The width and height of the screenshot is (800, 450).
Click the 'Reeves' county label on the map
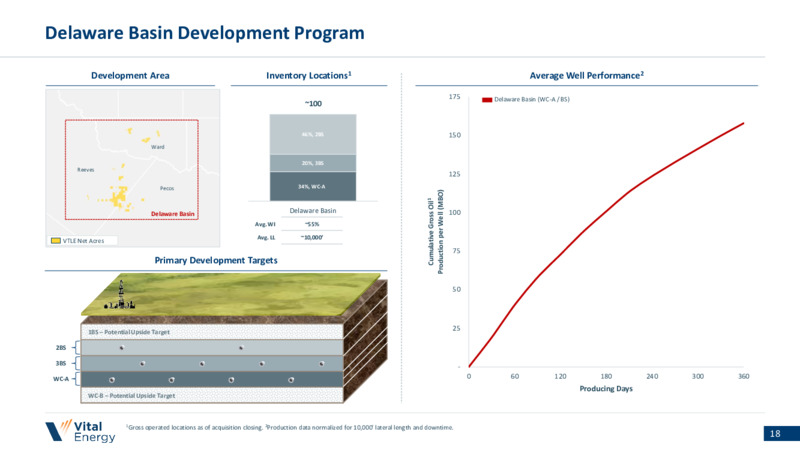86,169
